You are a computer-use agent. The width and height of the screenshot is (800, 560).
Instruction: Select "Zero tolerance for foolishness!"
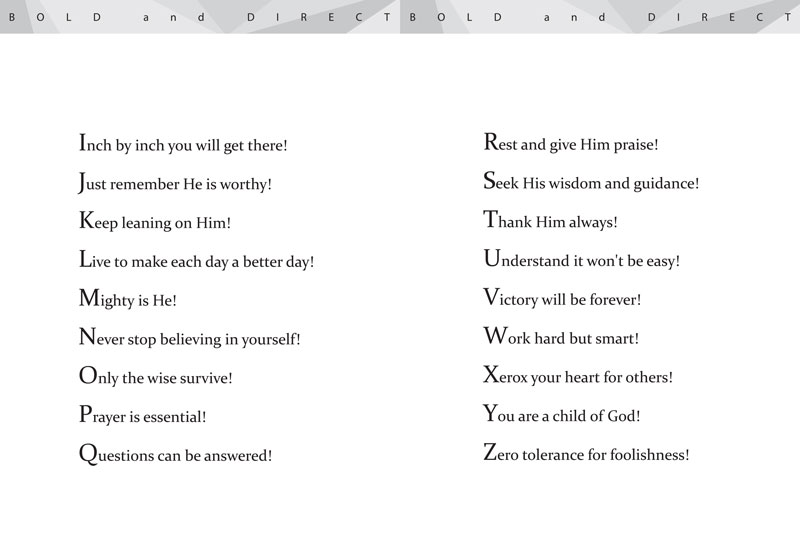point(586,453)
